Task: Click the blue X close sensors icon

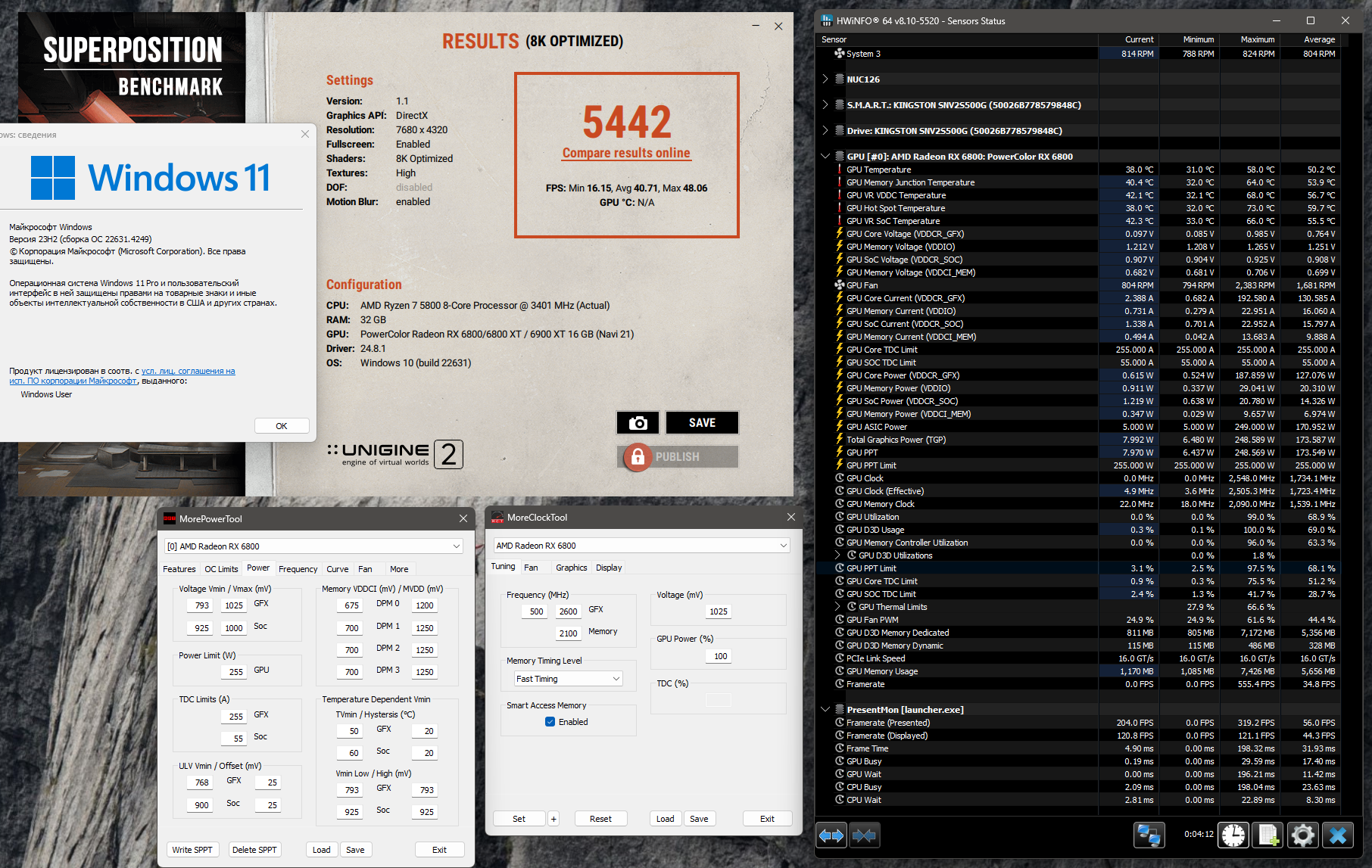Action: [1338, 835]
